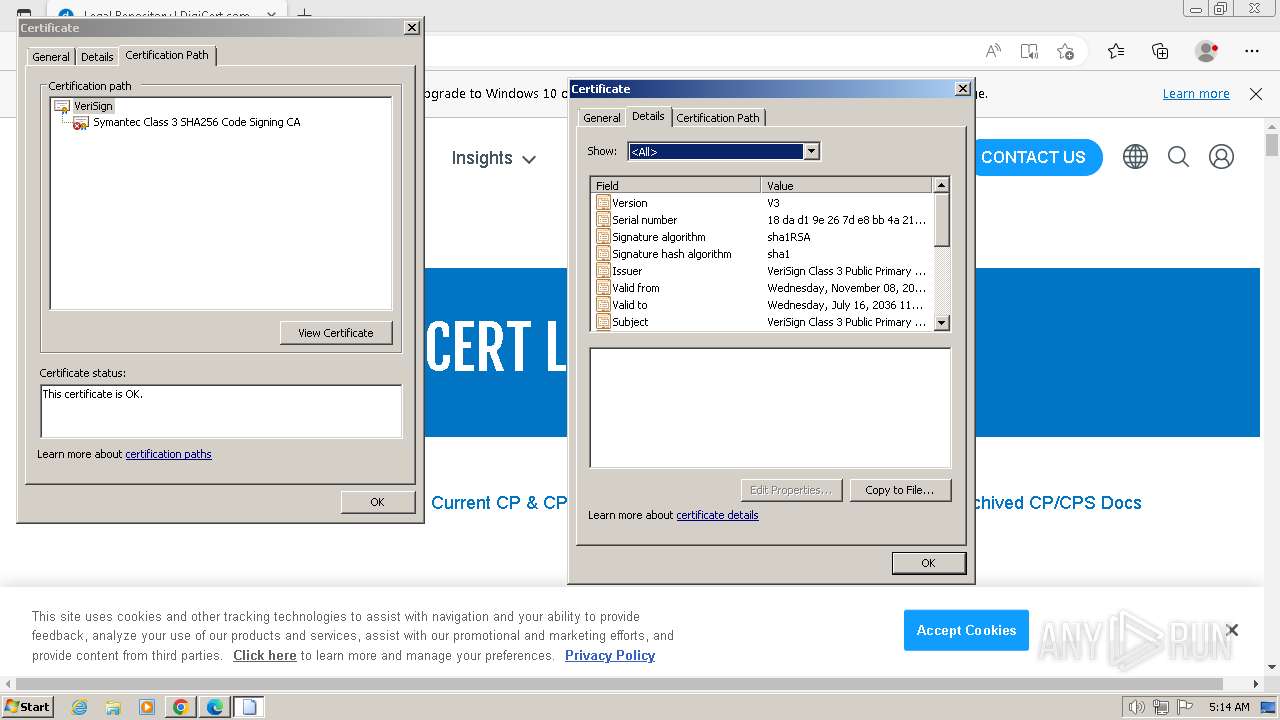Viewport: 1280px width, 720px height.
Task: Select the Valid to field row
Action: click(x=762, y=305)
